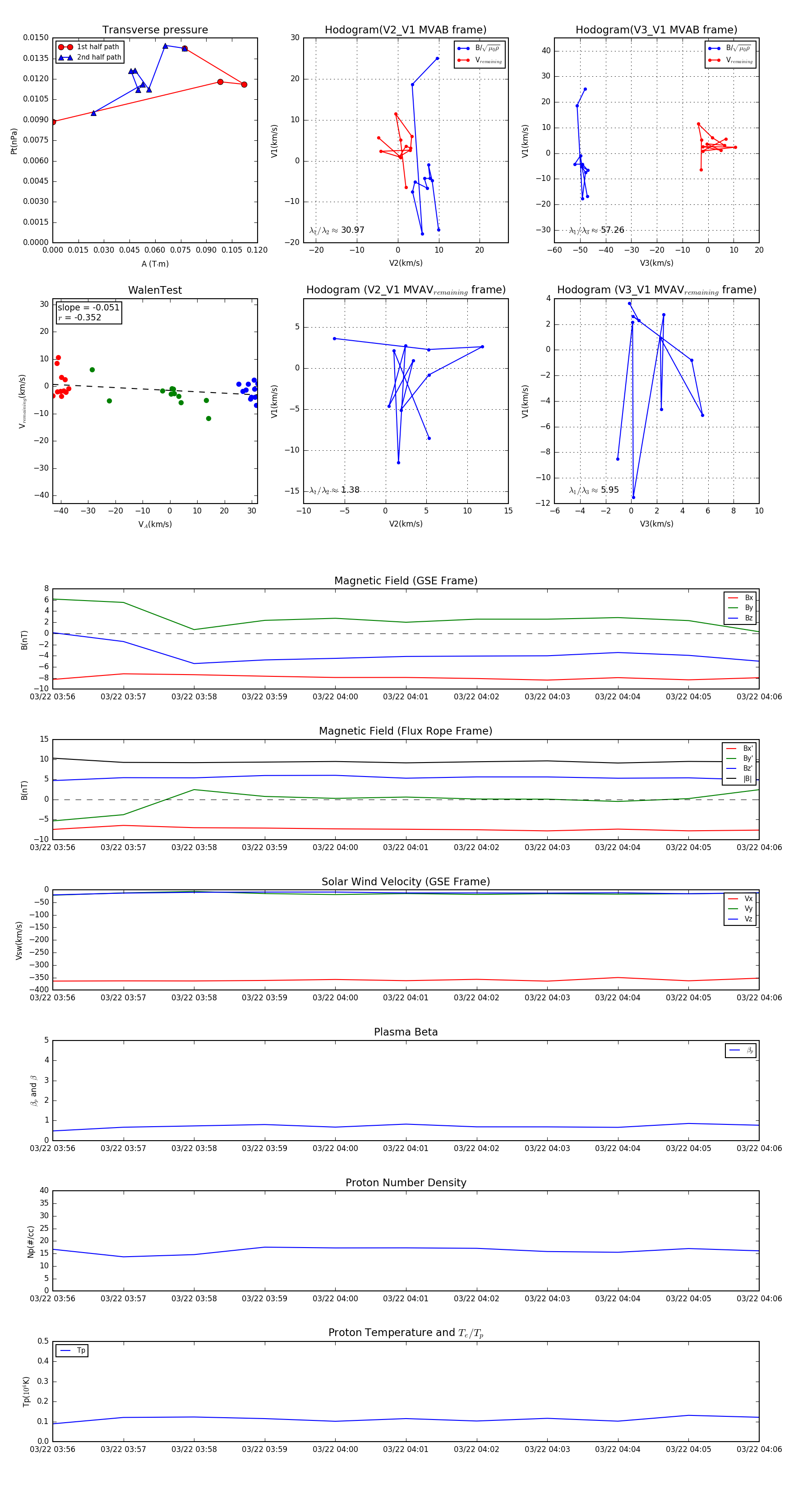The width and height of the screenshot is (812, 1489).
Task: Select the "2nd half path" legend entry
Action: [90, 57]
